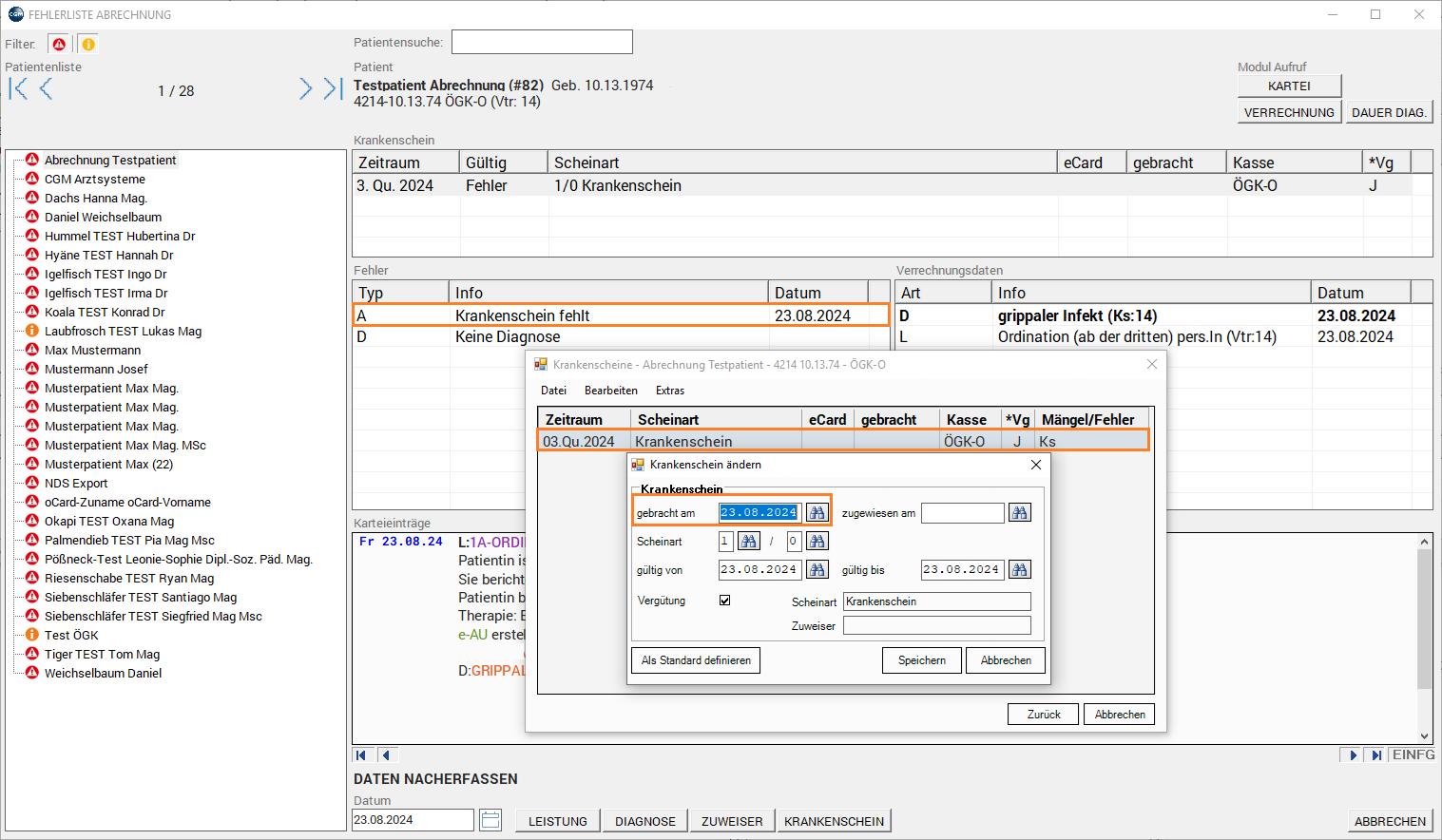Open lookup beside Scheinart field 0
This screenshot has width=1442, height=840.
click(x=817, y=541)
